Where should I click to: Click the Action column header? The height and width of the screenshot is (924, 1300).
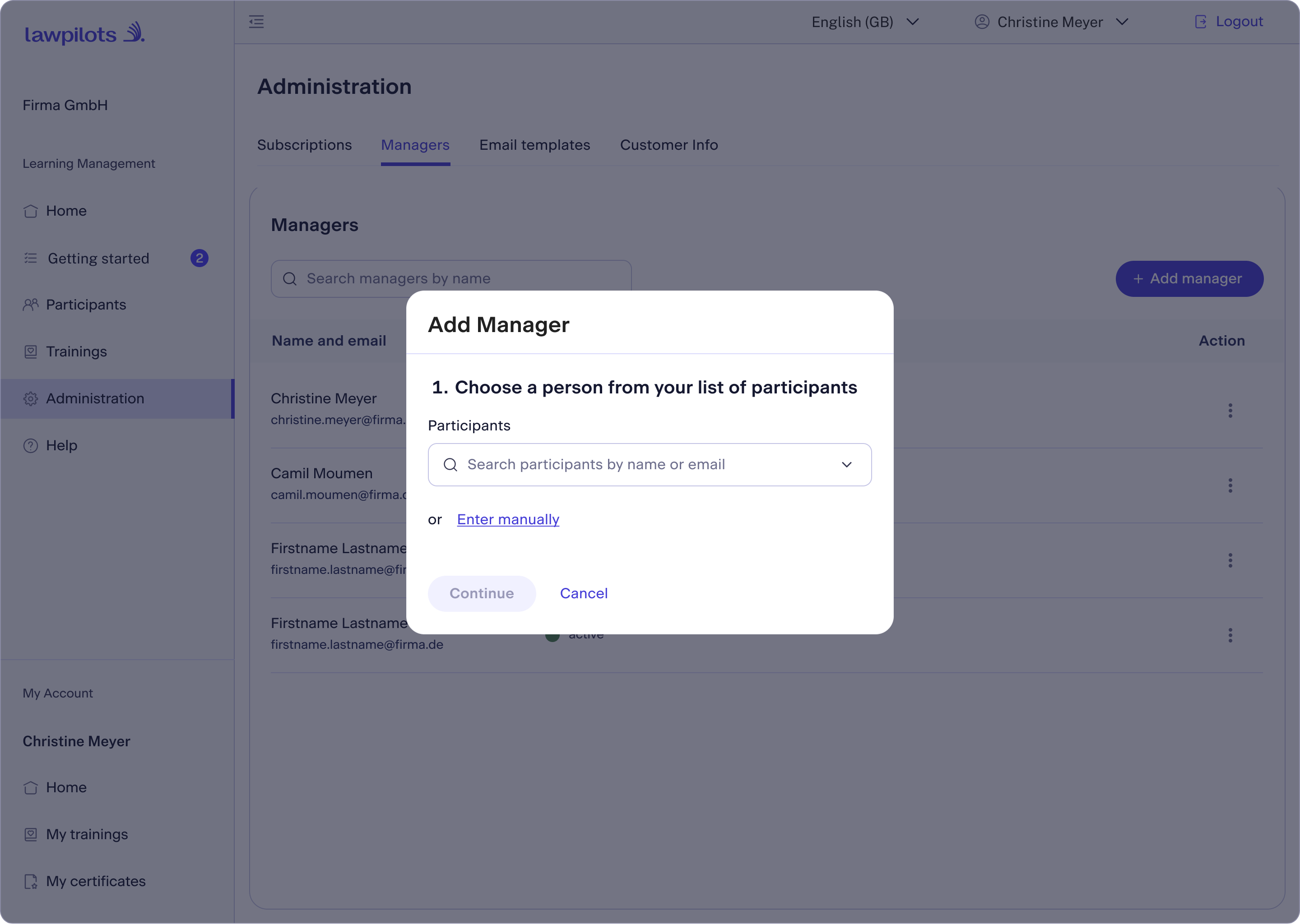1221,341
